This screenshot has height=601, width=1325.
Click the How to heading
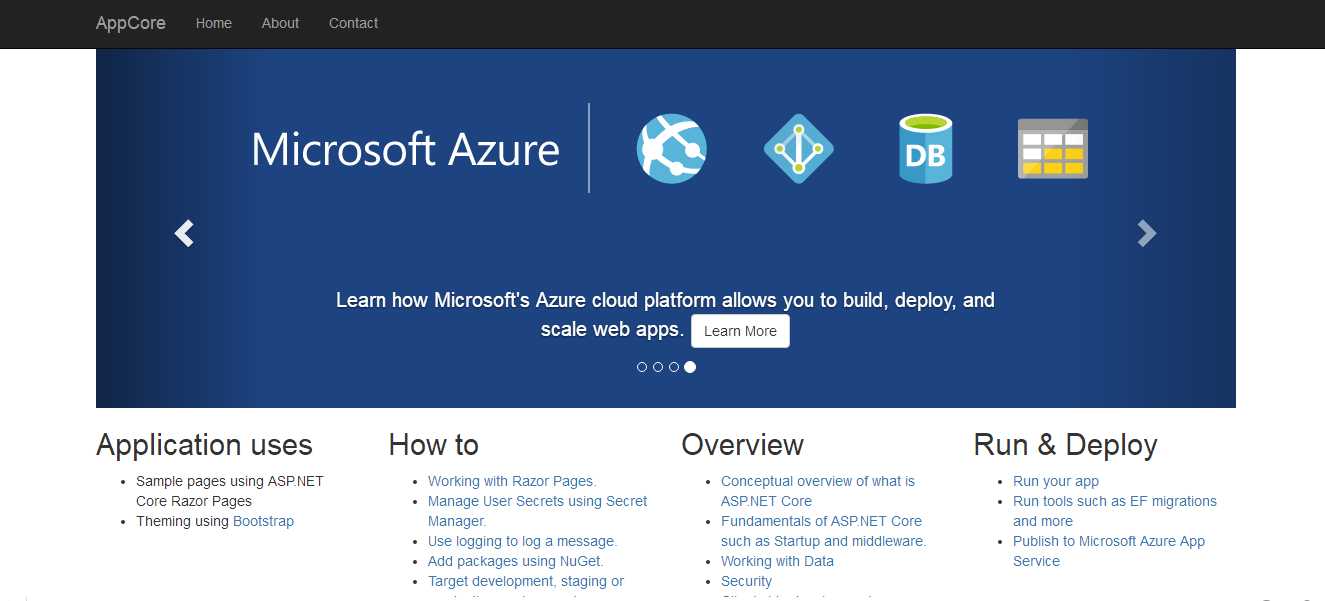click(x=433, y=445)
